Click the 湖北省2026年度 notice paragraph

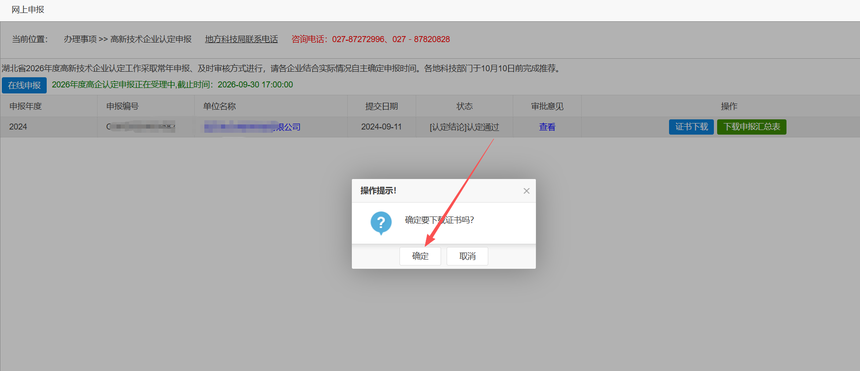(x=280, y=69)
